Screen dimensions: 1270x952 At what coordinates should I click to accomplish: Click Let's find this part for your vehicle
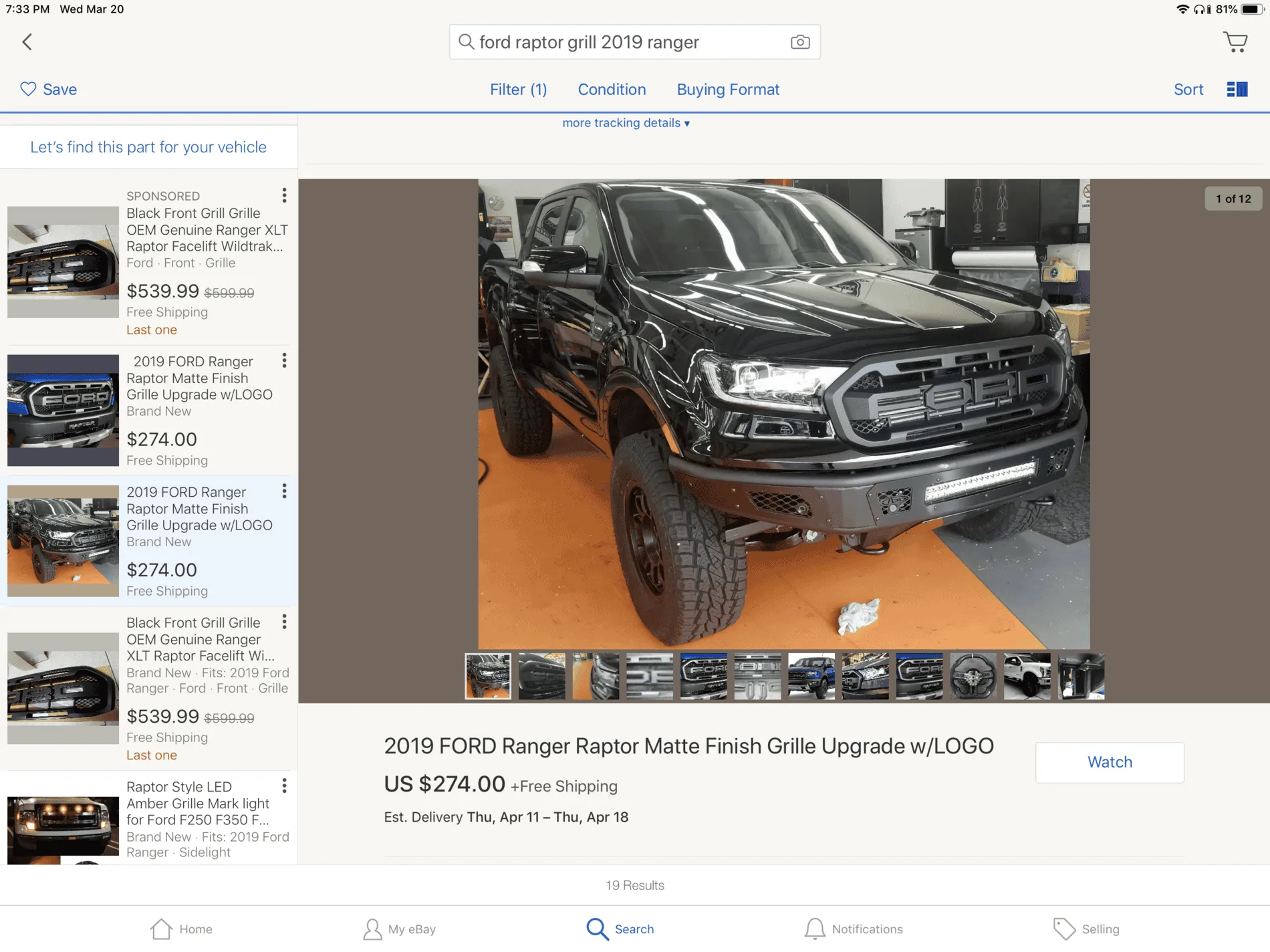(x=148, y=147)
